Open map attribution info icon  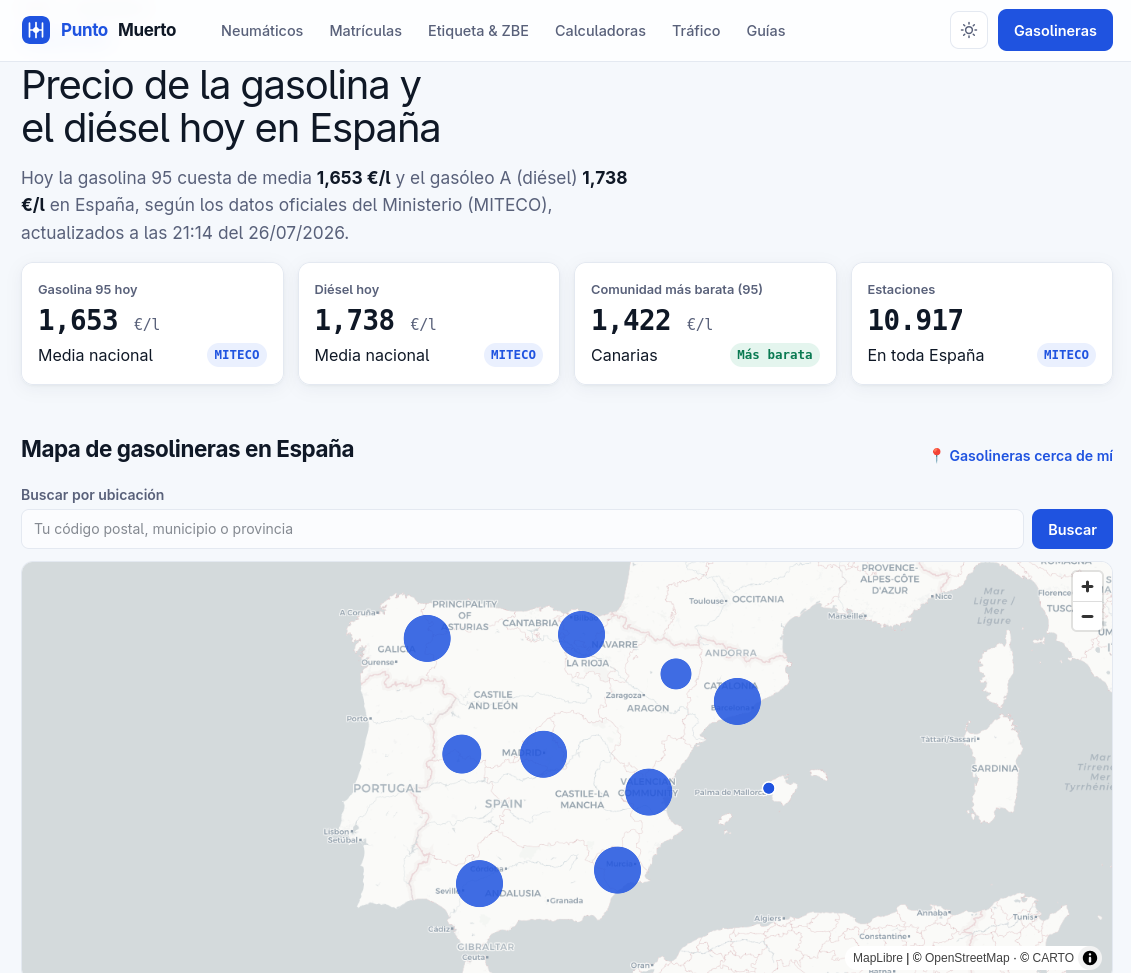point(1090,958)
